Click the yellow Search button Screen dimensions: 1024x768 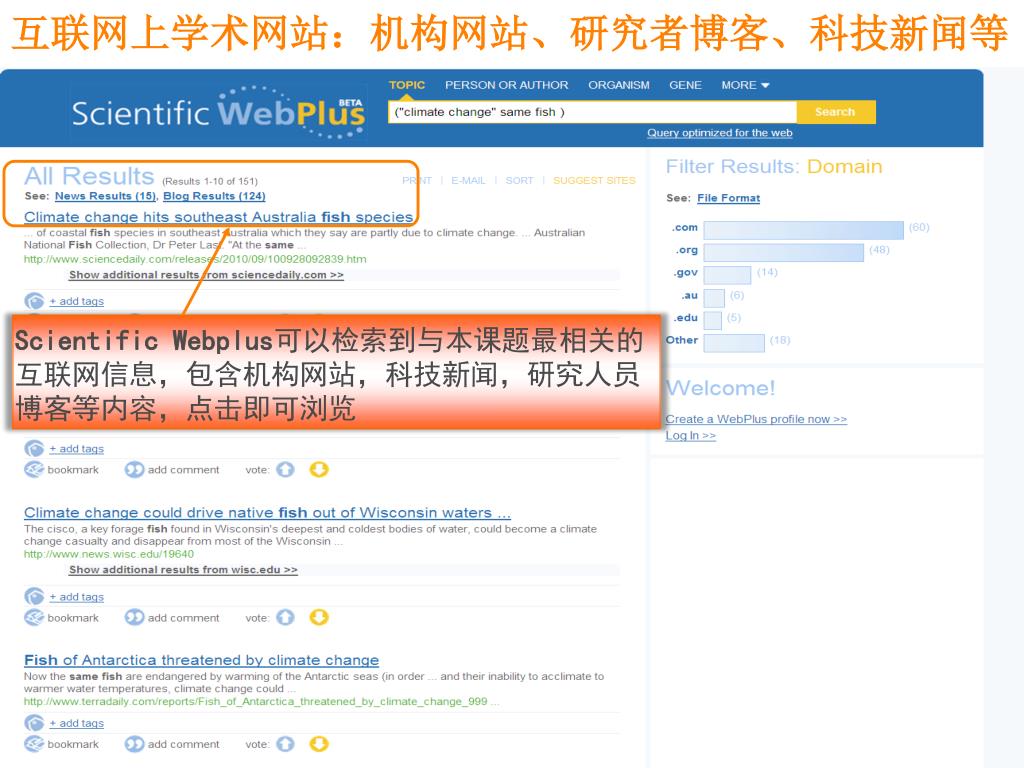(835, 112)
